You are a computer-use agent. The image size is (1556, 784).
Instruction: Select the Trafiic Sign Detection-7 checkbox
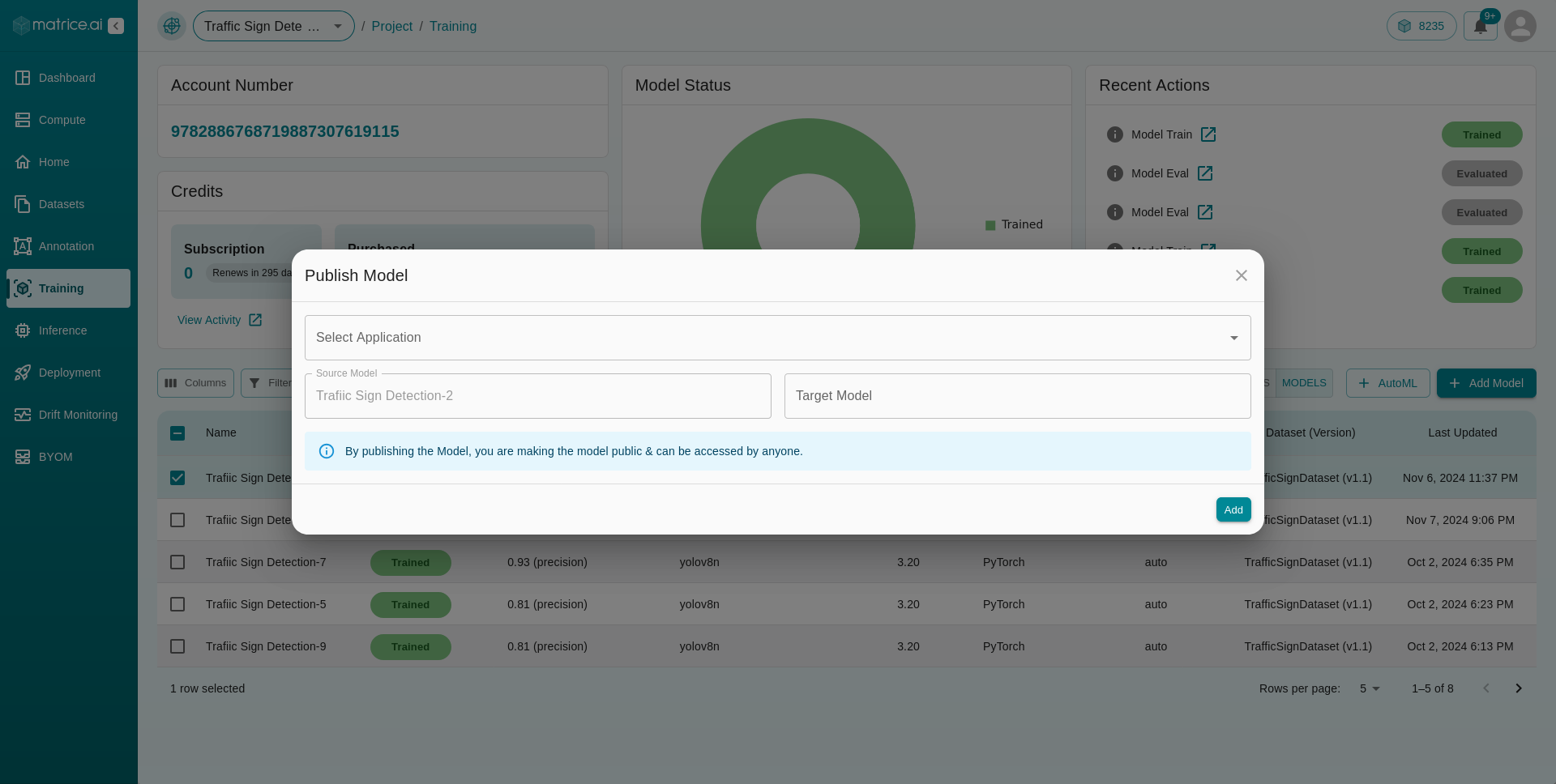[177, 562]
